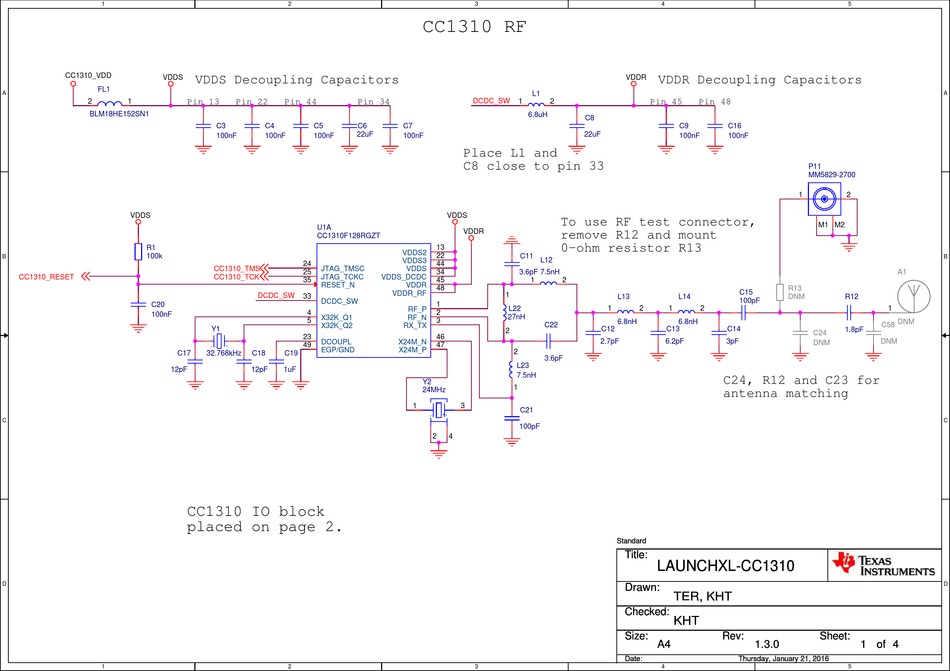Click the 24MHz crystal Y2 symbol
Viewport: 950px width, 671px height.
tap(437, 409)
